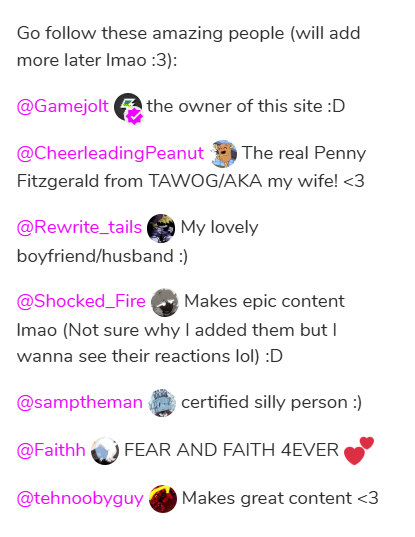Viewport: 415px width, 537px height.
Task: Click the Gamejolt avatar with verified badge
Action: tap(128, 107)
